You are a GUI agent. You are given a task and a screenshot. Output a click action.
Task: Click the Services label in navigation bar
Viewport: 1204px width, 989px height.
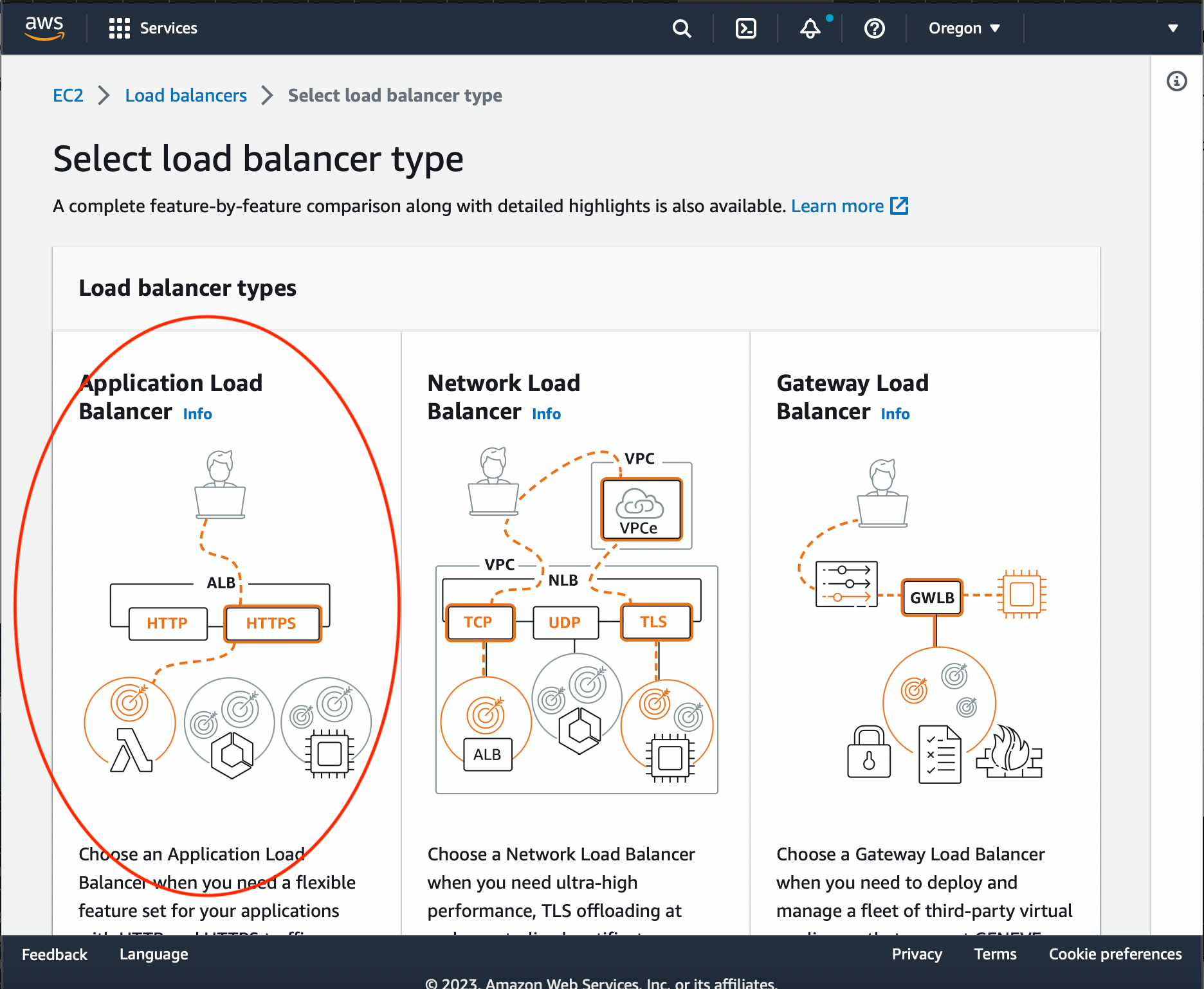pyautogui.click(x=169, y=28)
